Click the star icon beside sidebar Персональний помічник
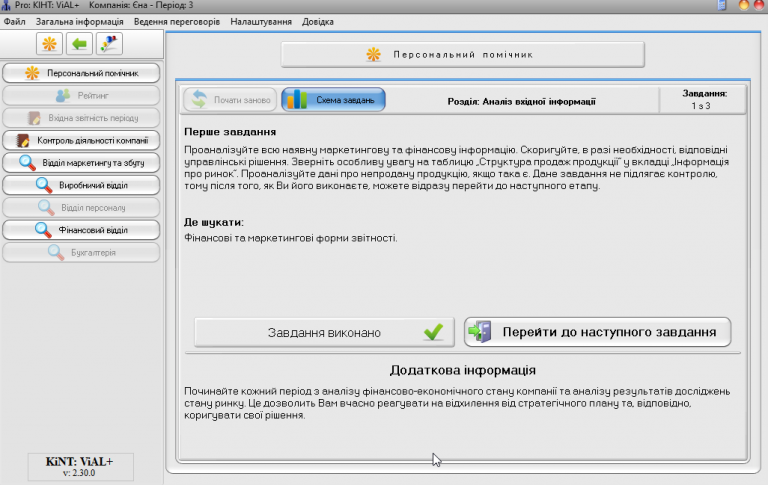Viewport: 768px width, 485px height. pyautogui.click(x=32, y=73)
